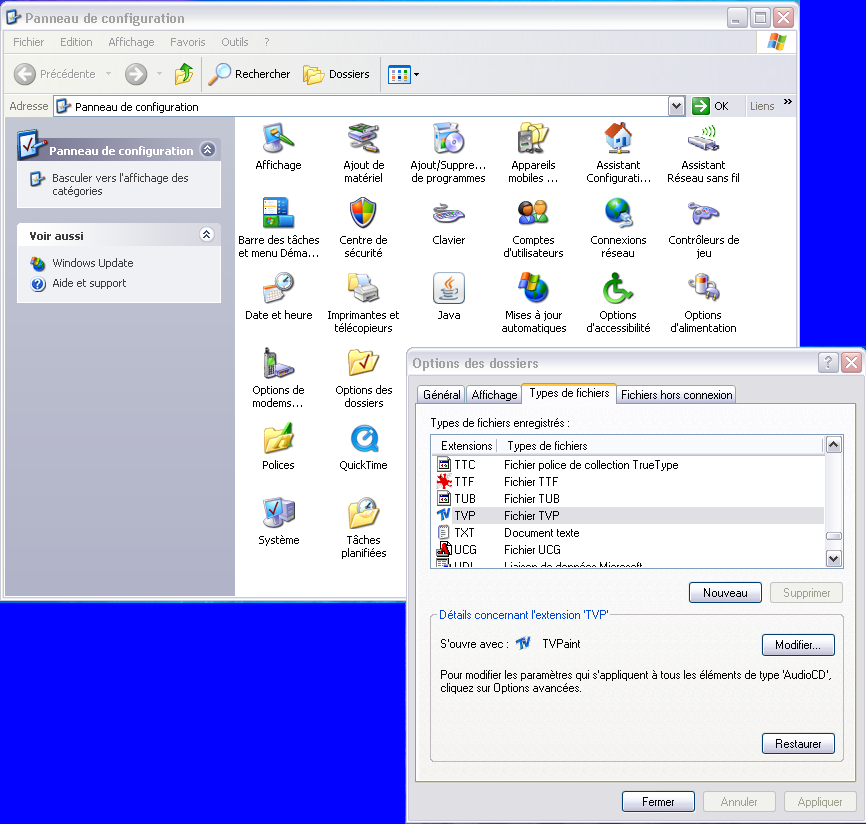
Task: Open the Outils menu
Action: (235, 42)
